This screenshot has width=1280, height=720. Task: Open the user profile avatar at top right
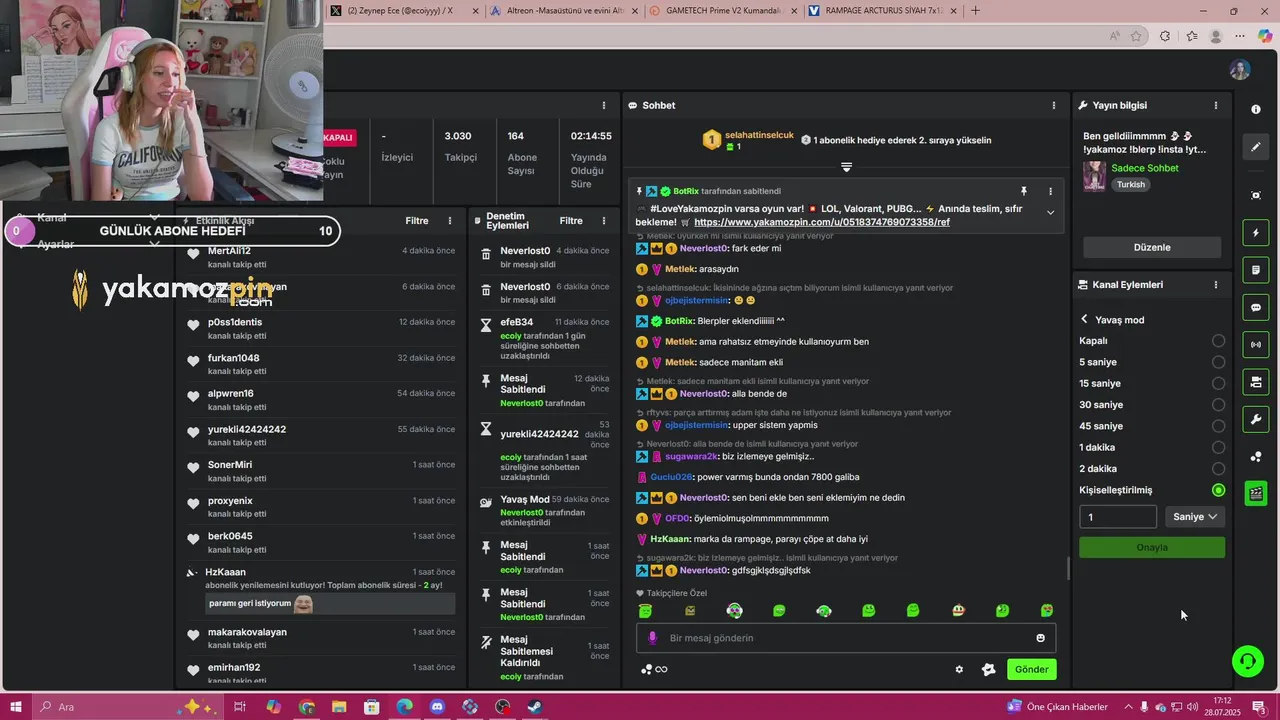coord(1240,70)
